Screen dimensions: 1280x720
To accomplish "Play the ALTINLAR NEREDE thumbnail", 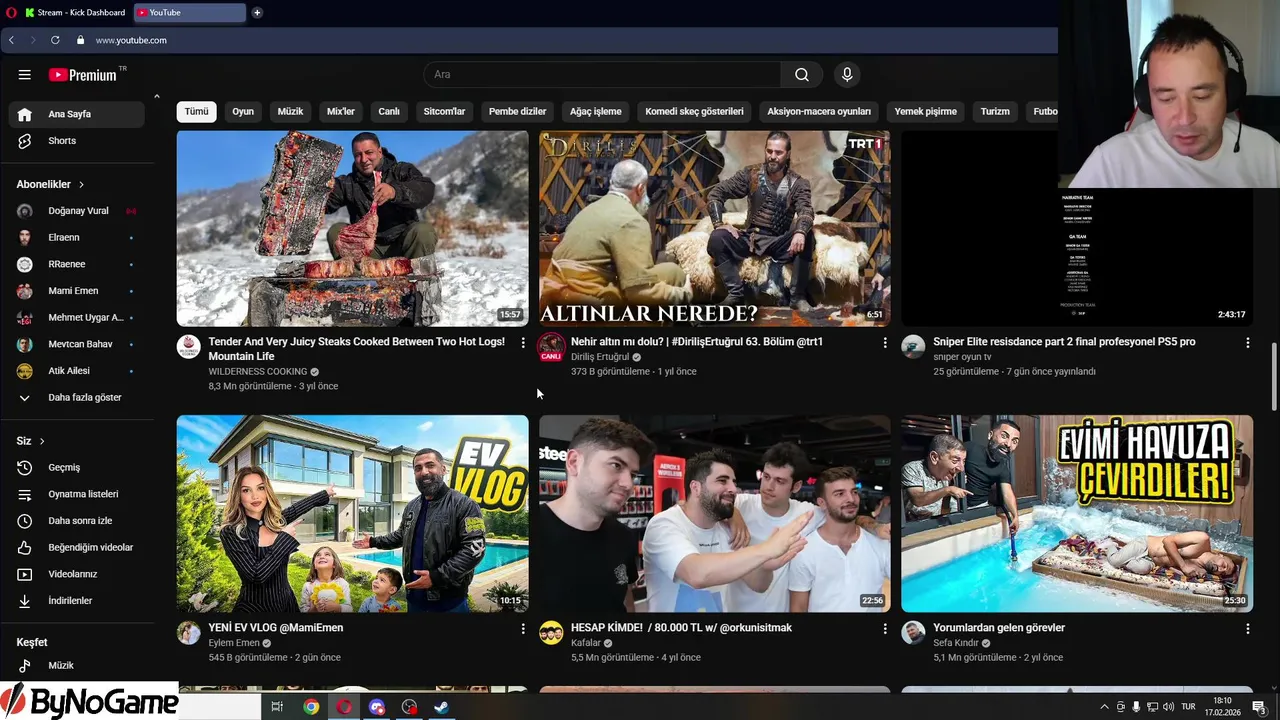I will (x=714, y=228).
